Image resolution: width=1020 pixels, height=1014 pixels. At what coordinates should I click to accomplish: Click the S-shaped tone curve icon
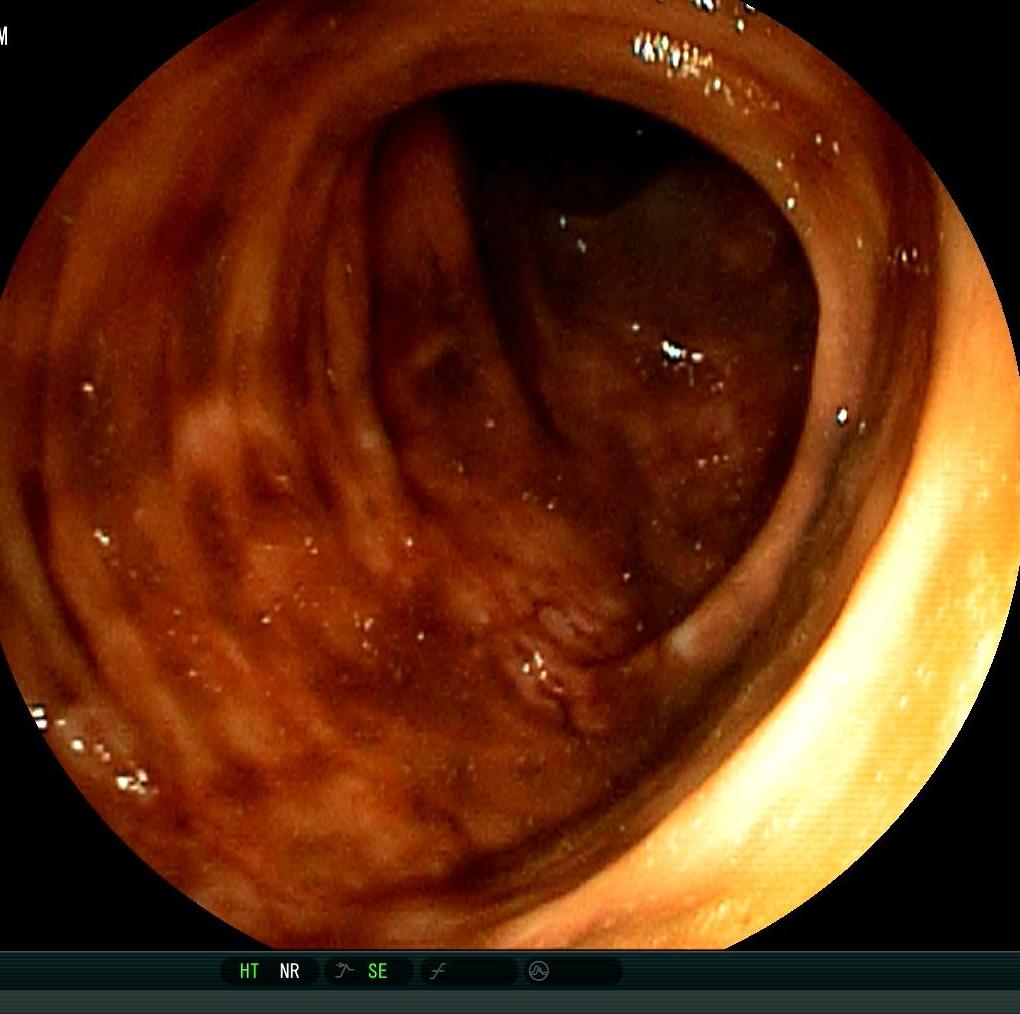[438, 972]
